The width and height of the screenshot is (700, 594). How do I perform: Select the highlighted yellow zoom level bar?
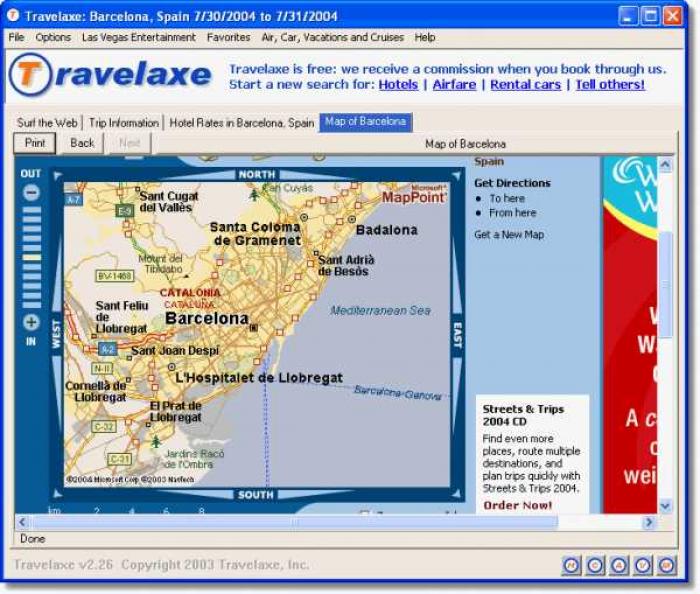(31, 257)
